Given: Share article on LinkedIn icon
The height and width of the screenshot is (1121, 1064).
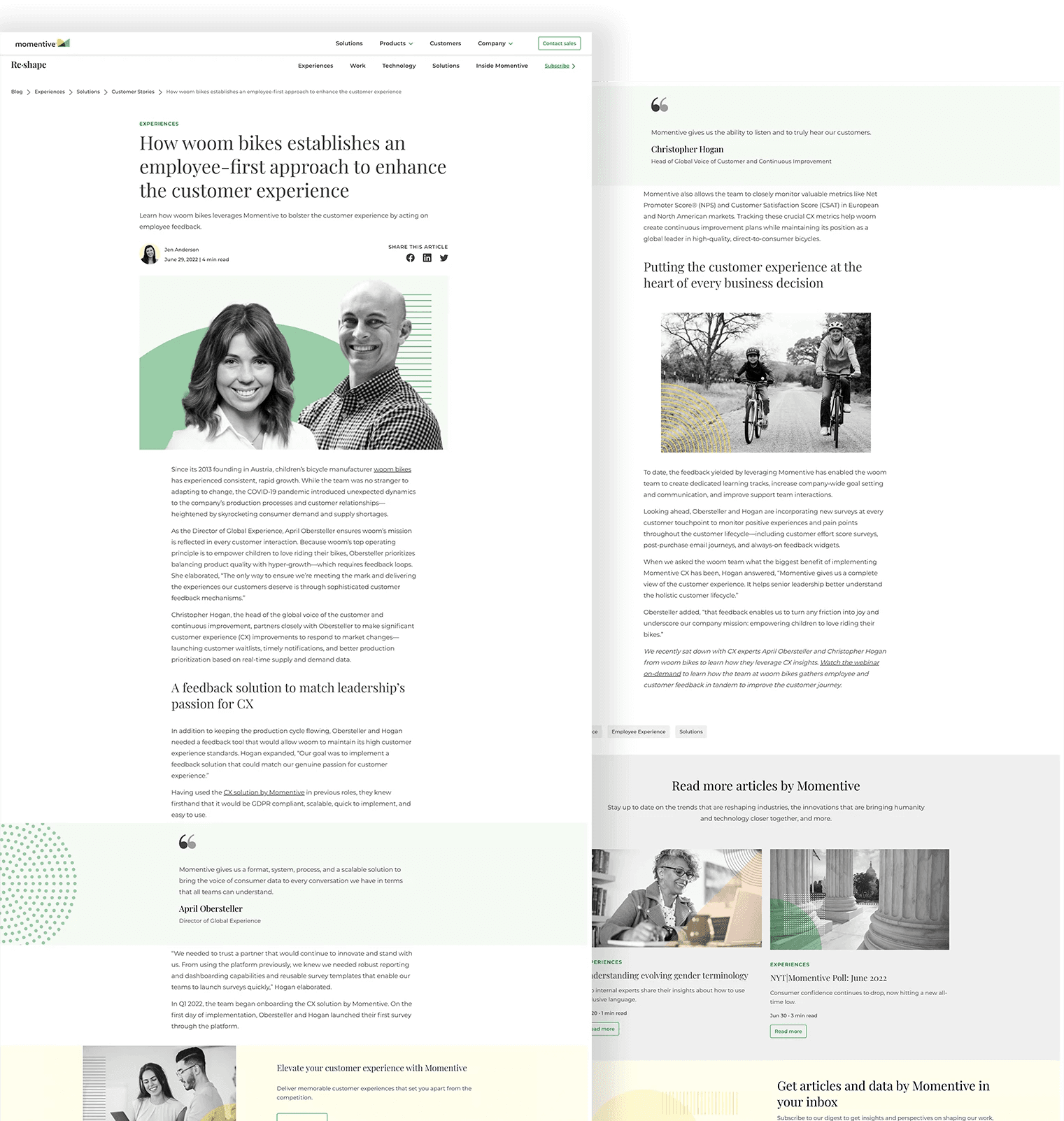Looking at the screenshot, I should point(427,258).
